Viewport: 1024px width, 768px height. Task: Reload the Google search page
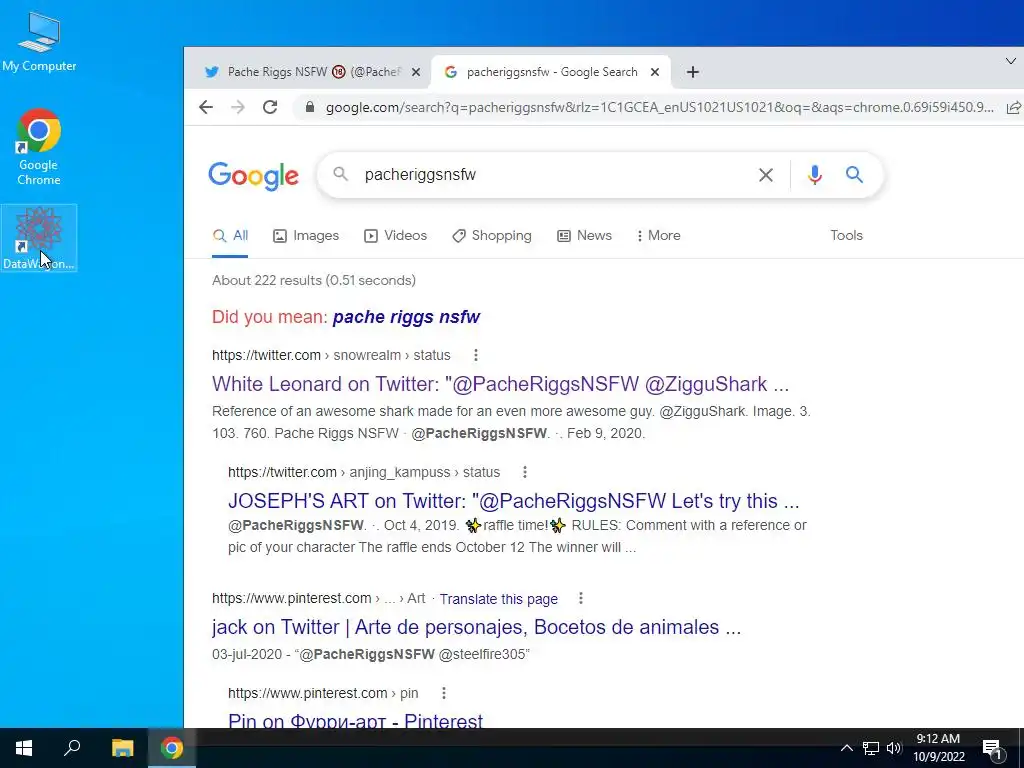(270, 107)
